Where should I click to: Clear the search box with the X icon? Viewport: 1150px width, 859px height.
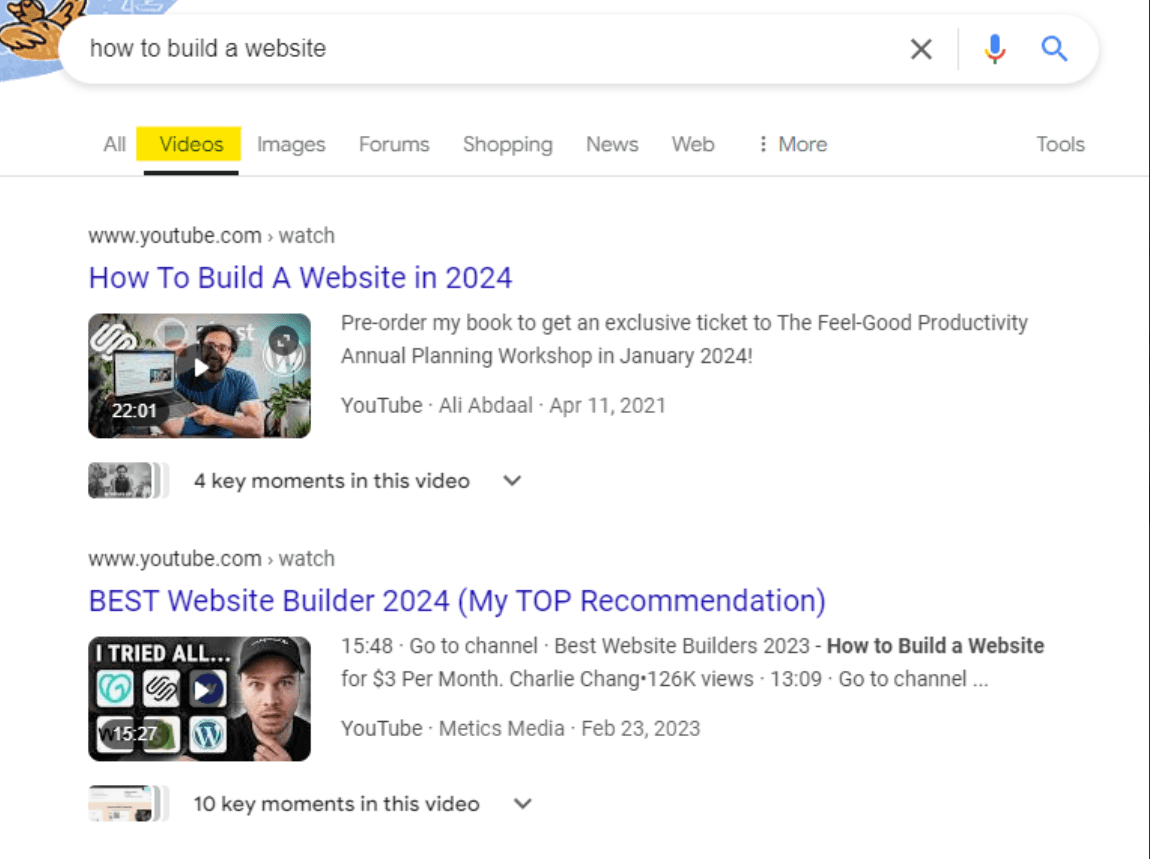point(920,49)
